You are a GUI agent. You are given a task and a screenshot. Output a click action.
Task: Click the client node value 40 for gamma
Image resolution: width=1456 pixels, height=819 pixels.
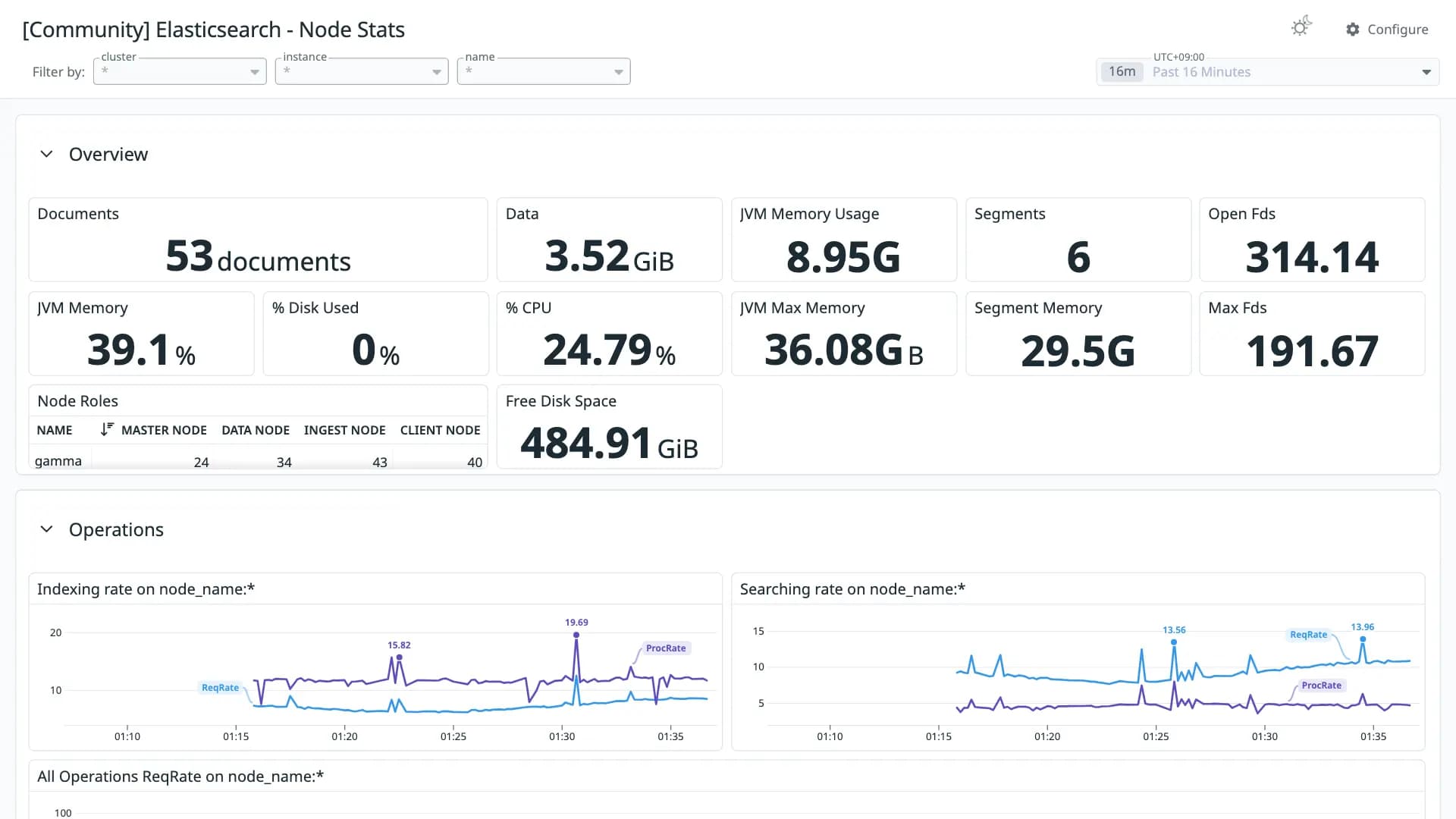(475, 462)
